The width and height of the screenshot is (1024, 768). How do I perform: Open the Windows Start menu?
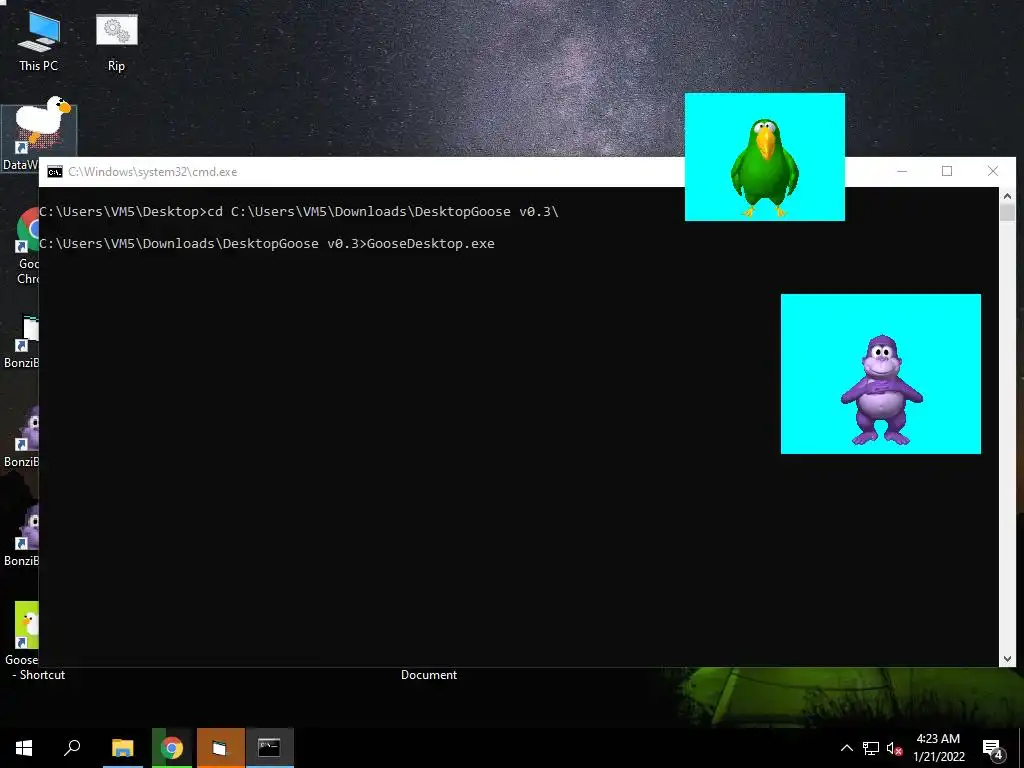coord(24,748)
